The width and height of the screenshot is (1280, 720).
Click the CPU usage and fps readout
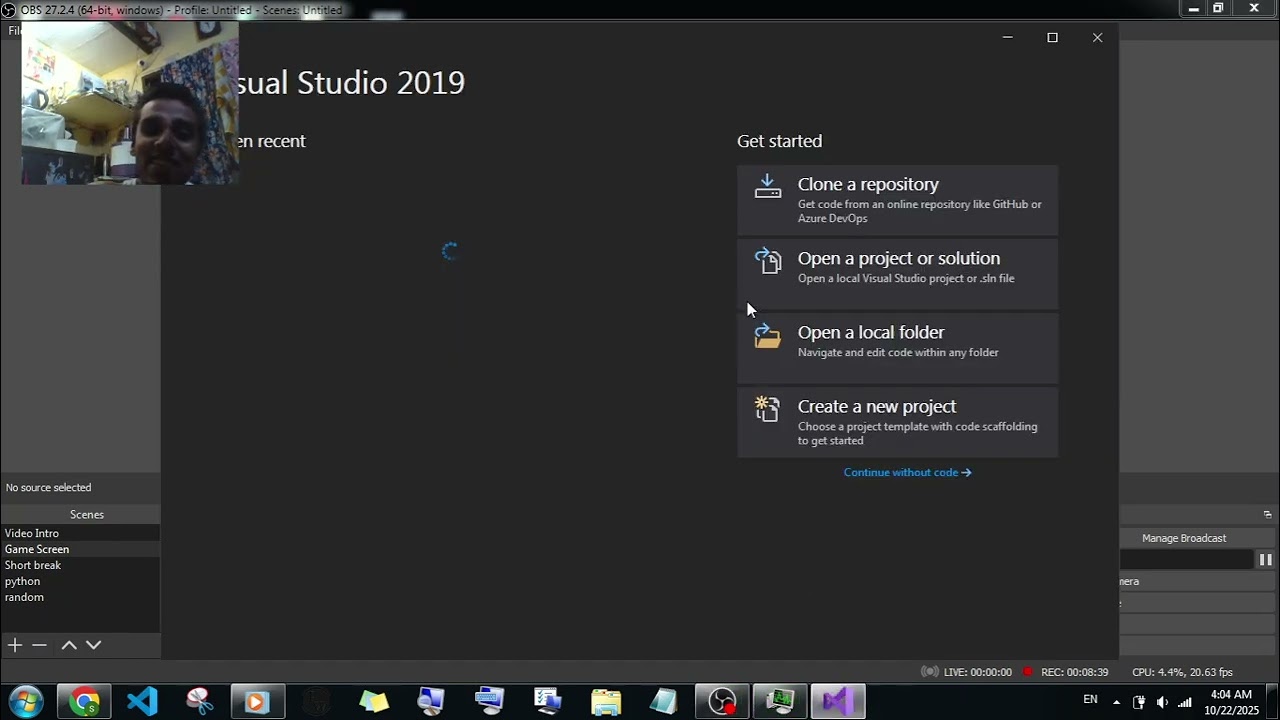tap(1182, 672)
